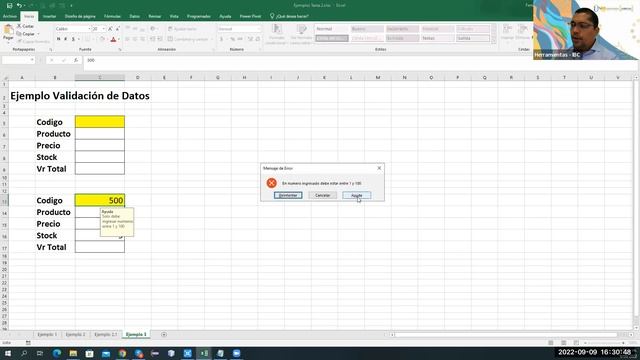Open the Ejemplo 2.1 sheet tab
The image size is (640, 360).
pyautogui.click(x=105, y=335)
